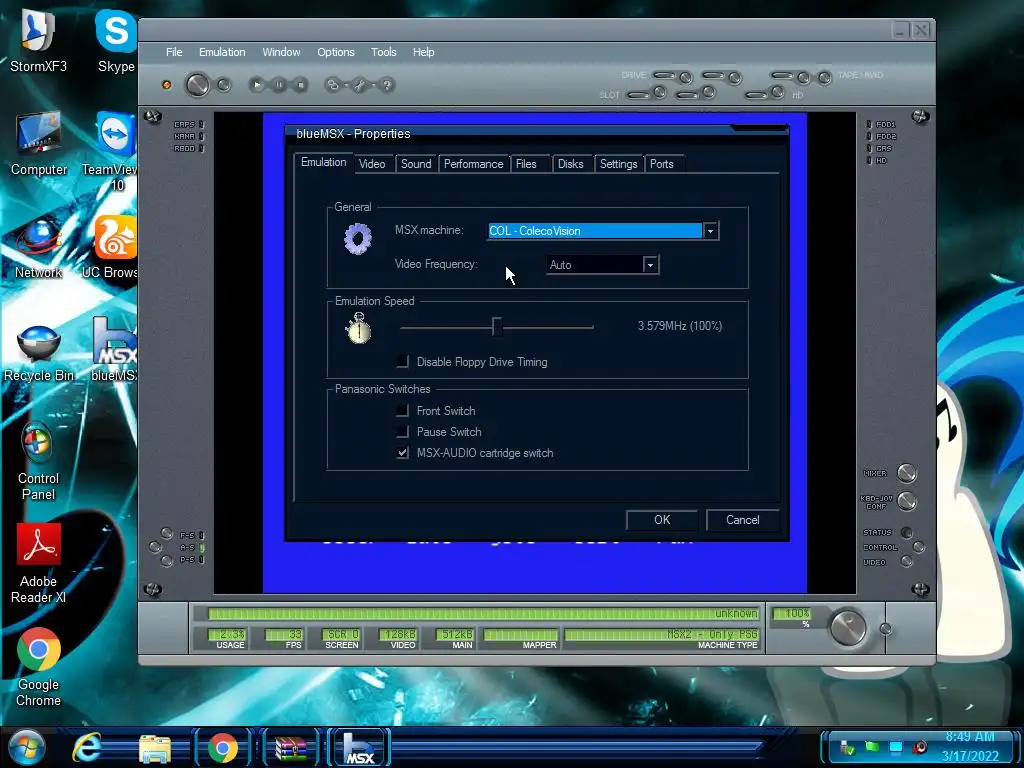Open Internet Explorer from taskbar
The height and width of the screenshot is (768, 1024).
[x=87, y=748]
